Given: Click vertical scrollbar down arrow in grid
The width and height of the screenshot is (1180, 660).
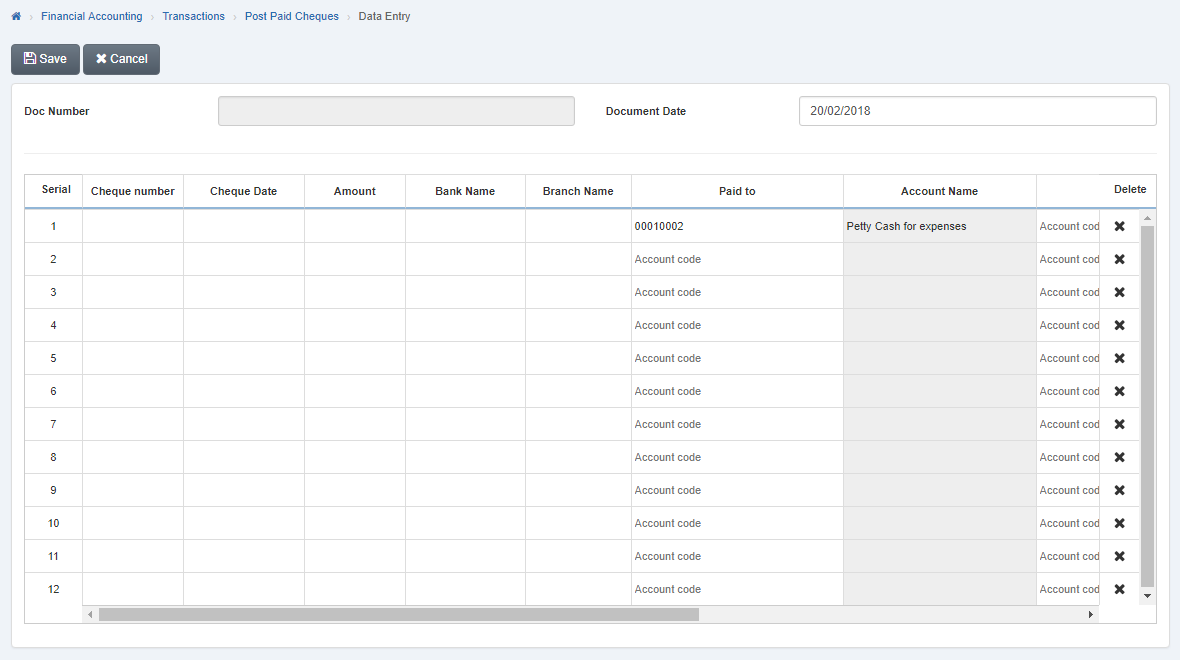Looking at the screenshot, I should click(x=1147, y=596).
